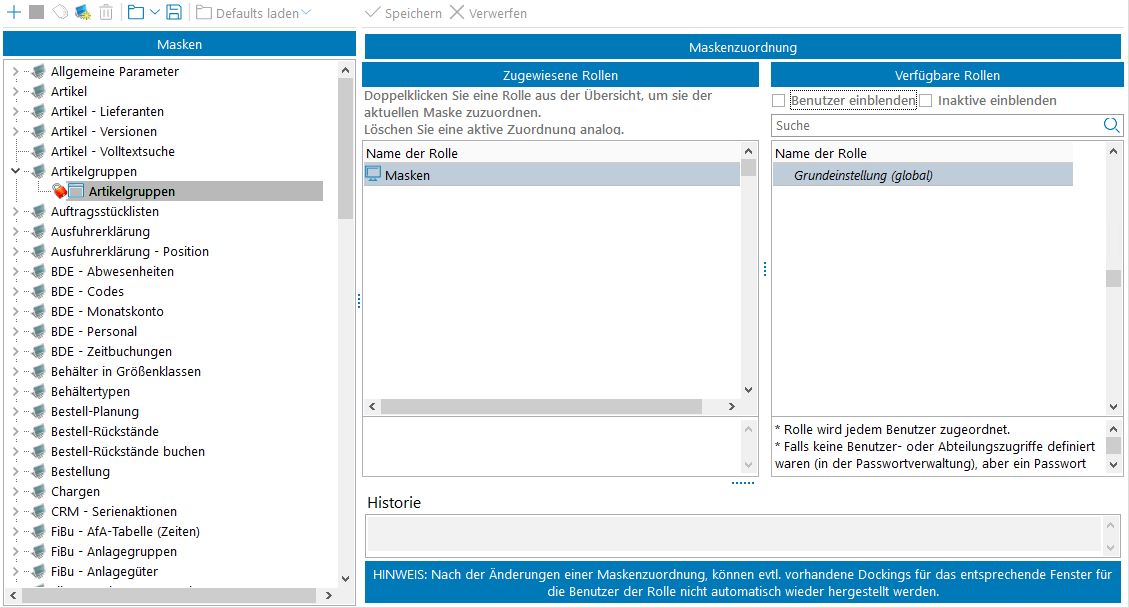
Task: Click the trash can delete icon
Action: [x=106, y=13]
